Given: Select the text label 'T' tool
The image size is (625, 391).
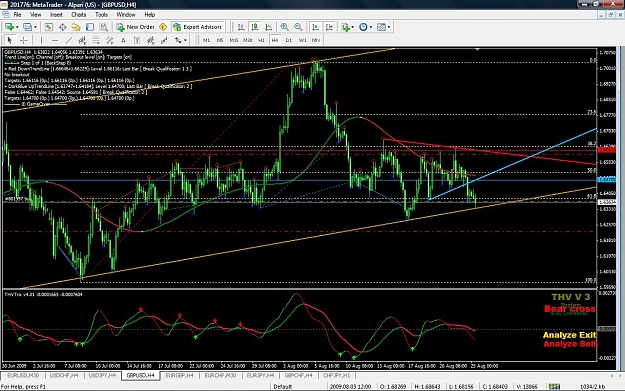Looking at the screenshot, I should click(137, 40).
